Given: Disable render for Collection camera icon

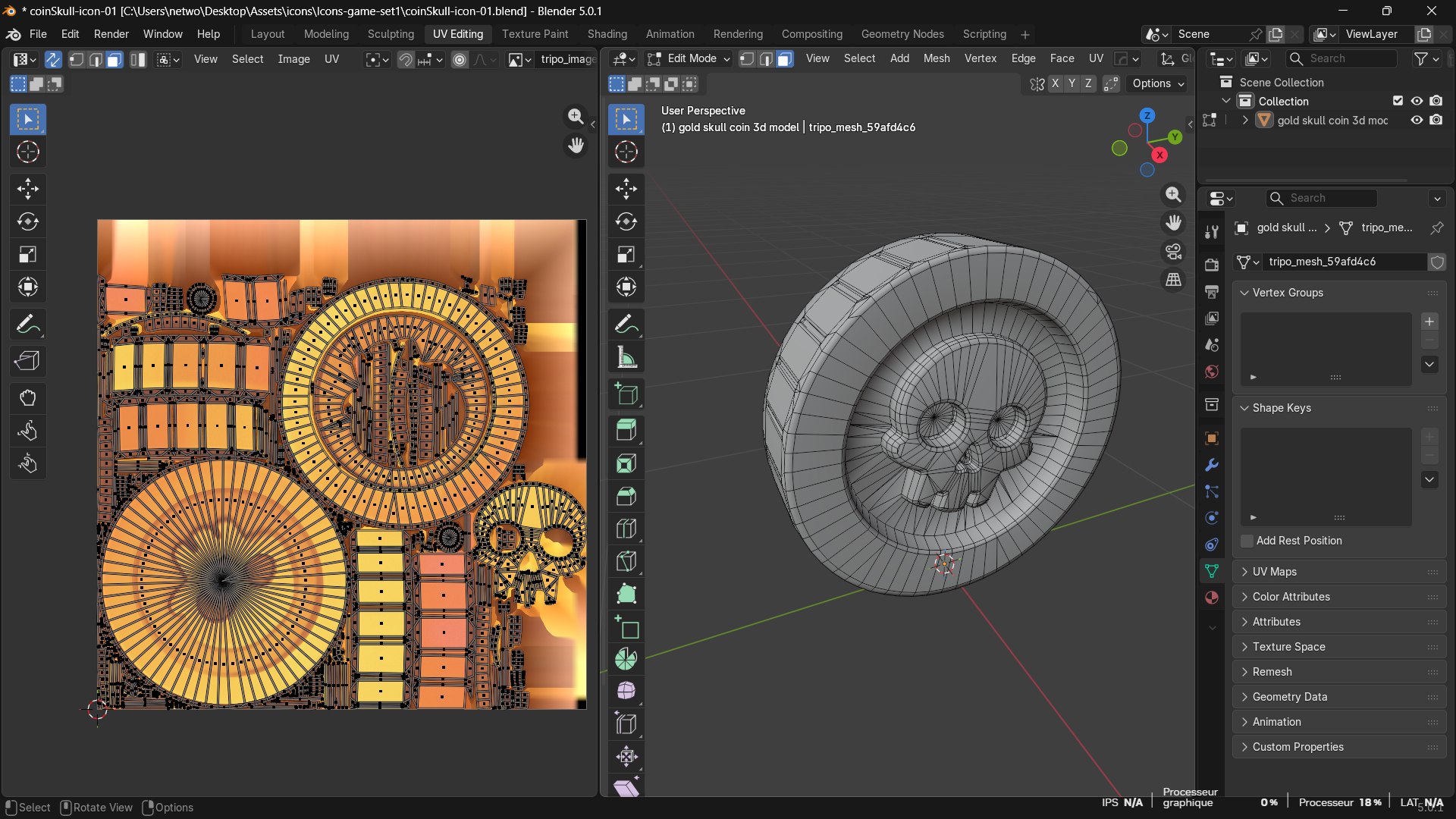Looking at the screenshot, I should pos(1436,101).
